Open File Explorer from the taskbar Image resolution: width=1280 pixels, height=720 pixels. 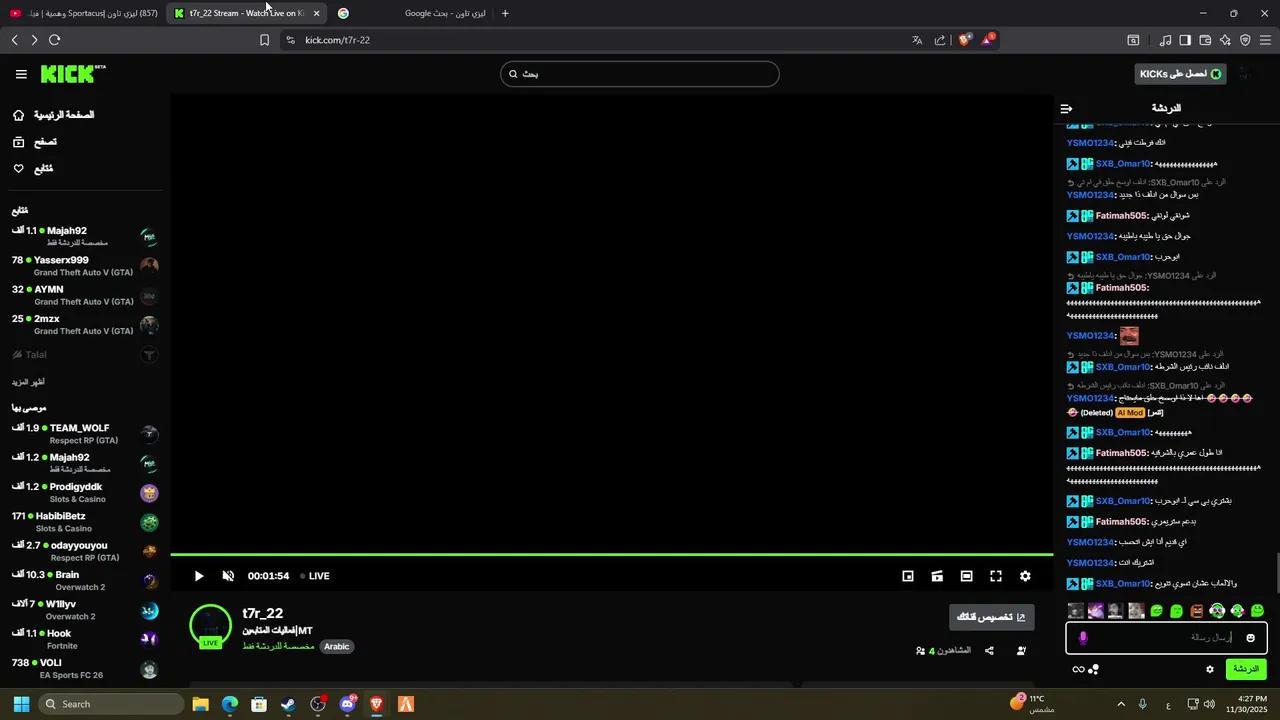point(200,704)
